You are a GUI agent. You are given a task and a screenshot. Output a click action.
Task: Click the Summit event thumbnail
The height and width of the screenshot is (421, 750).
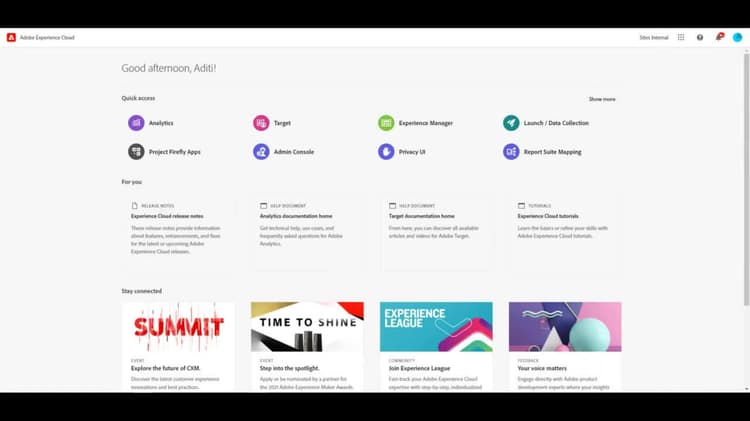(x=178, y=327)
